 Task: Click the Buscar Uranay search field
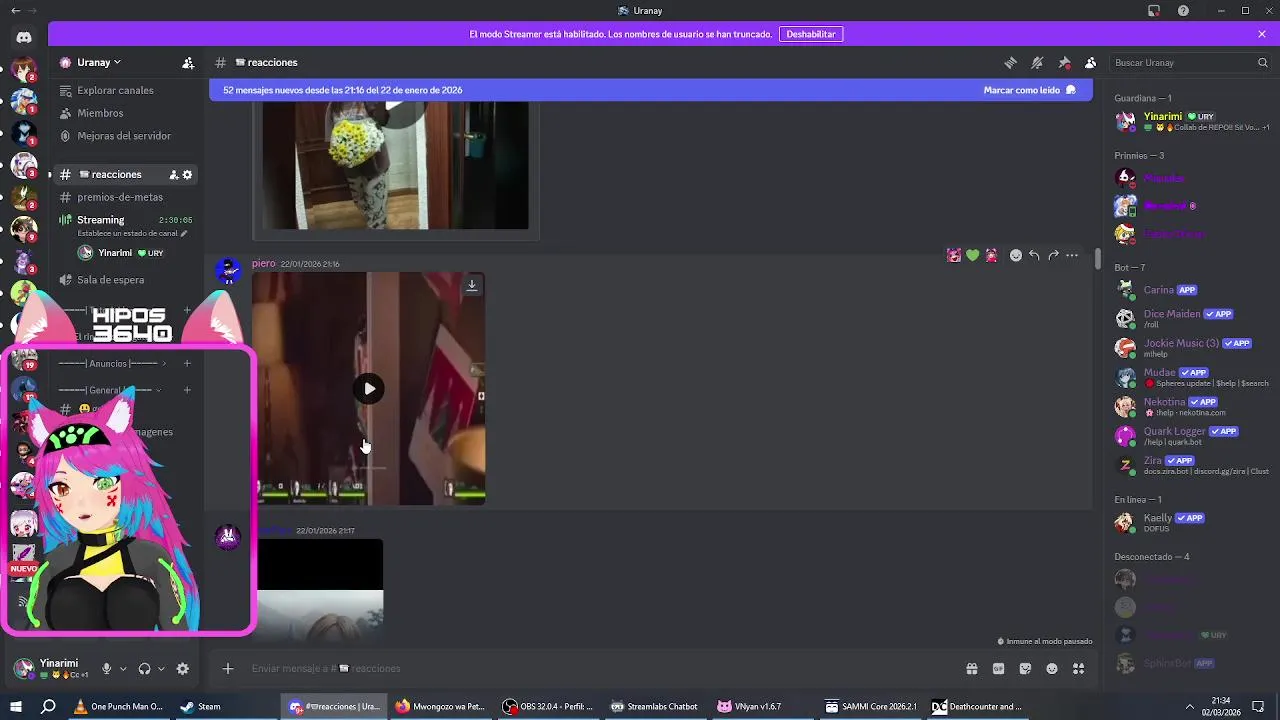[1191, 62]
